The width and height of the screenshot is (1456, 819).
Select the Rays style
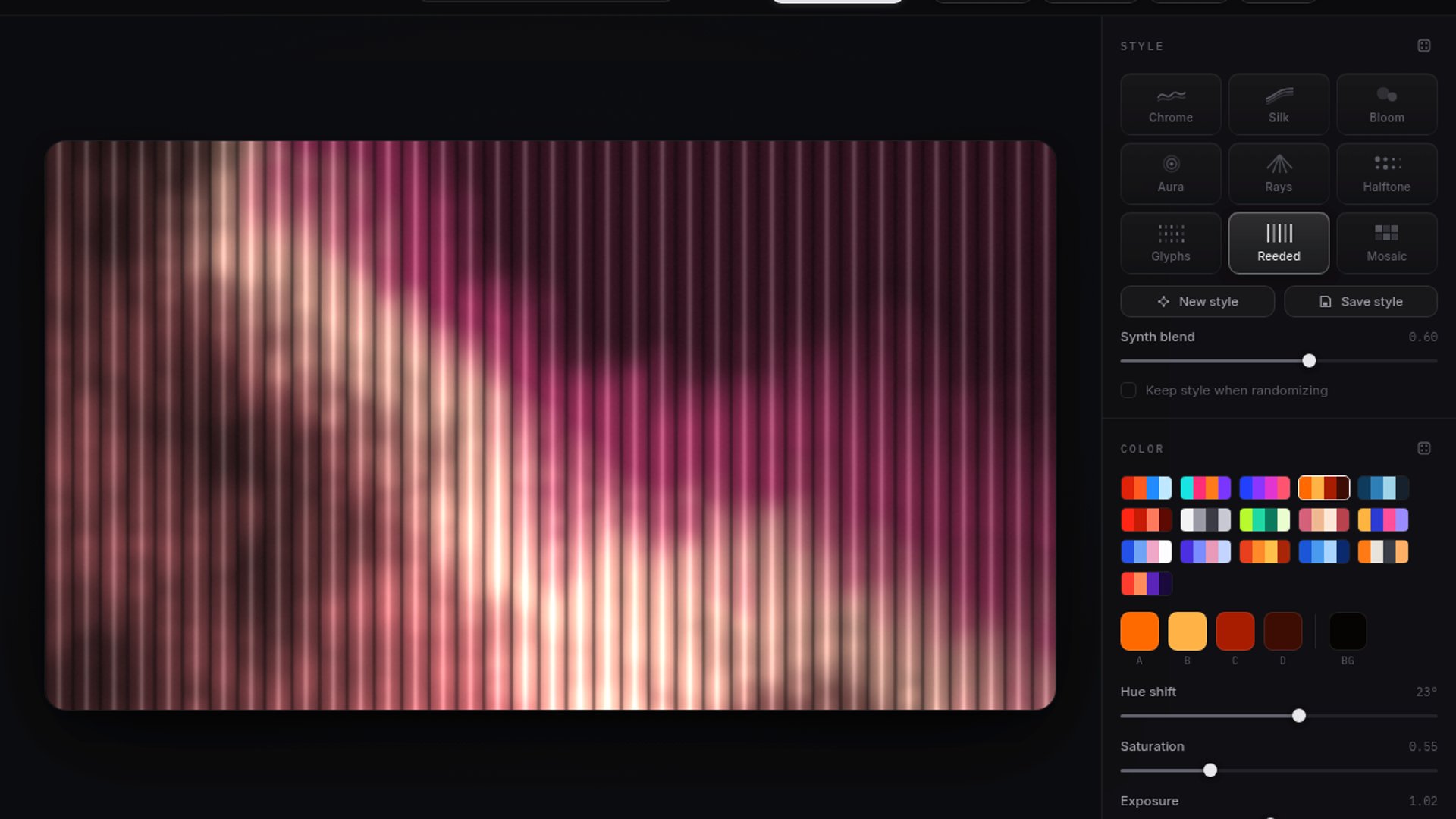pyautogui.click(x=1279, y=174)
